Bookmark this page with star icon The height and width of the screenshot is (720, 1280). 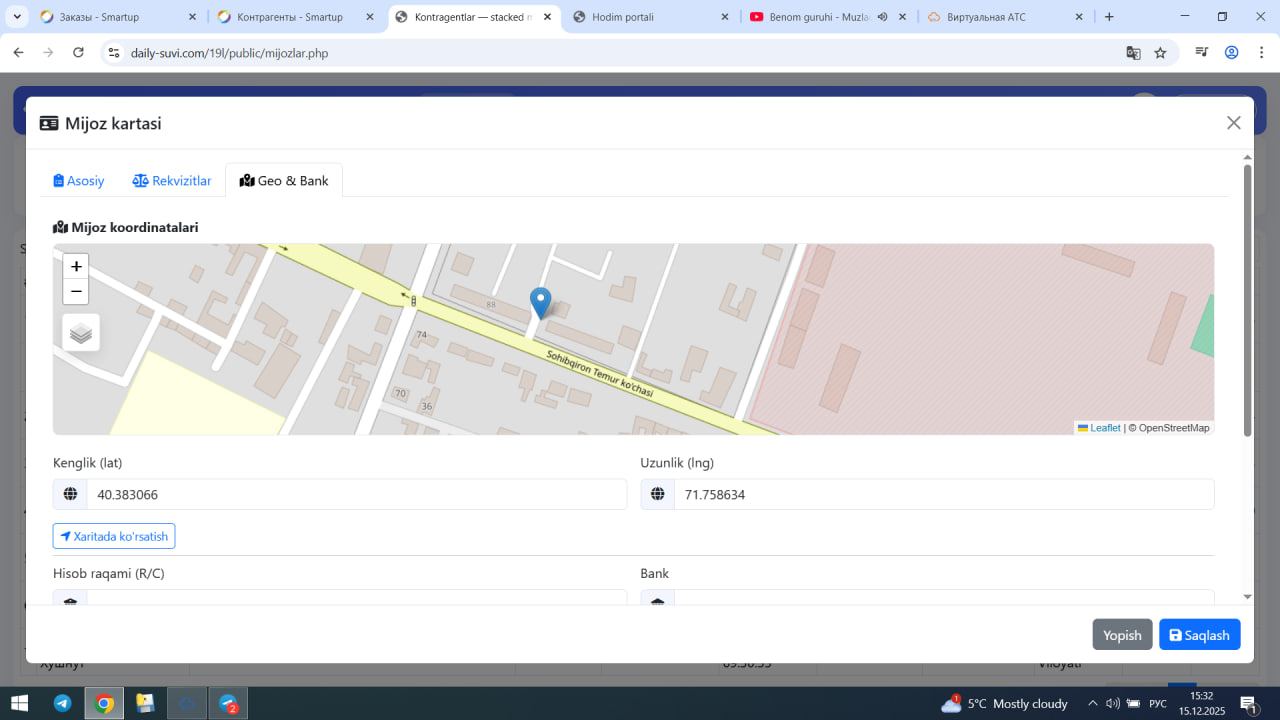pos(1160,53)
